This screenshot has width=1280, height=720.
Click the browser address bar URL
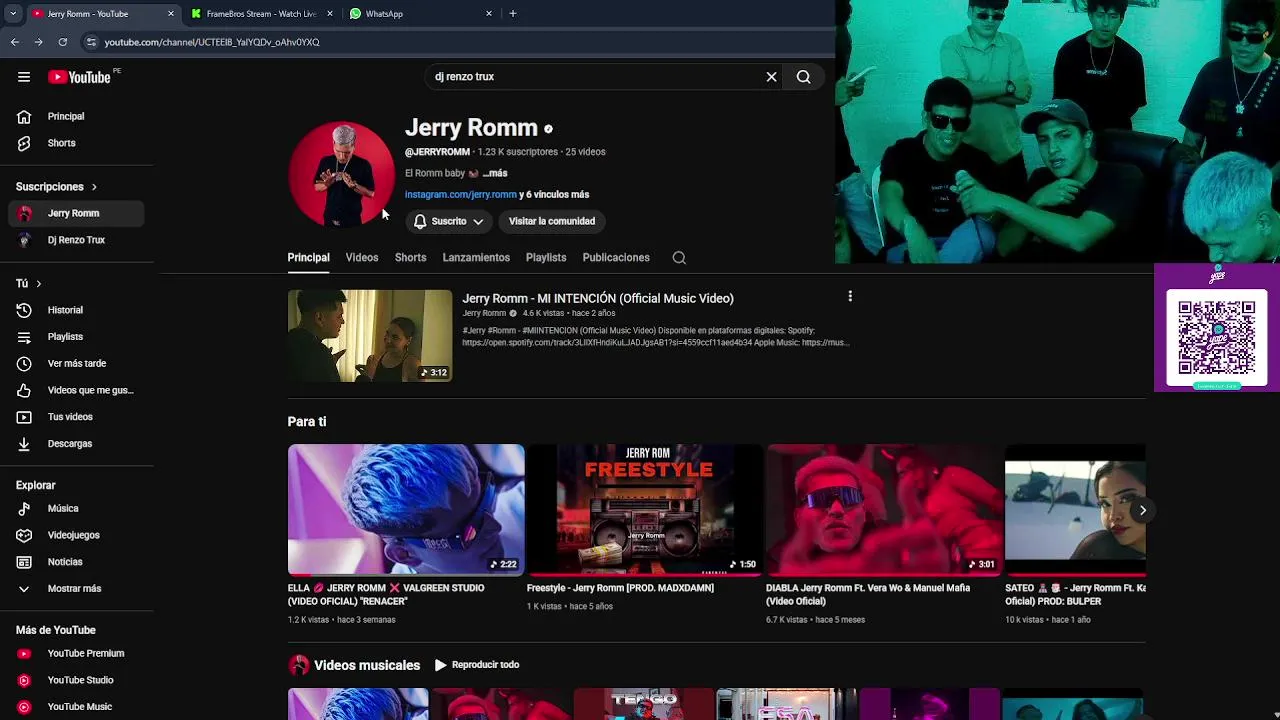click(x=212, y=42)
